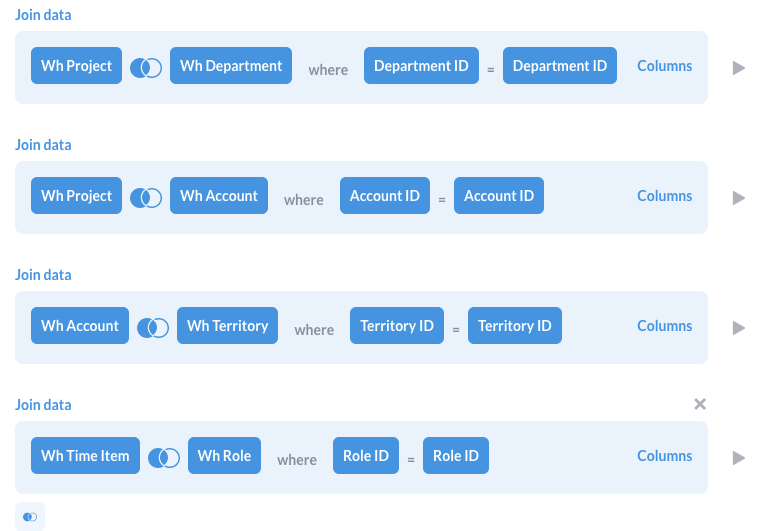Open Columns picker for Wh Department join
Image resolution: width=760 pixels, height=531 pixels.
665,66
